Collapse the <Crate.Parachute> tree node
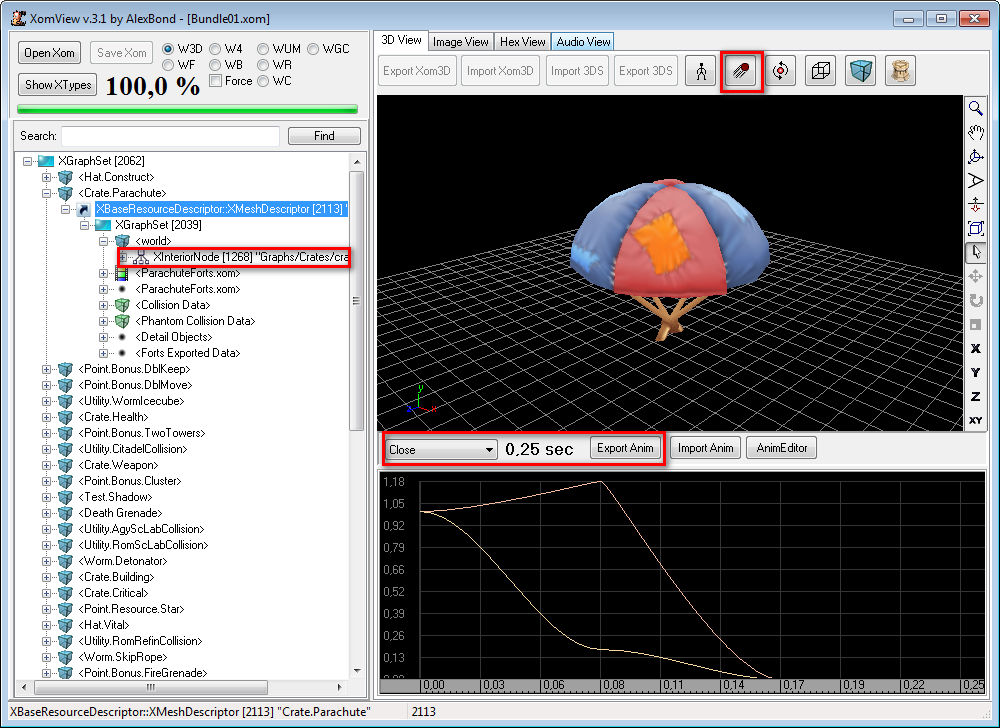This screenshot has width=1000, height=728. (x=46, y=193)
